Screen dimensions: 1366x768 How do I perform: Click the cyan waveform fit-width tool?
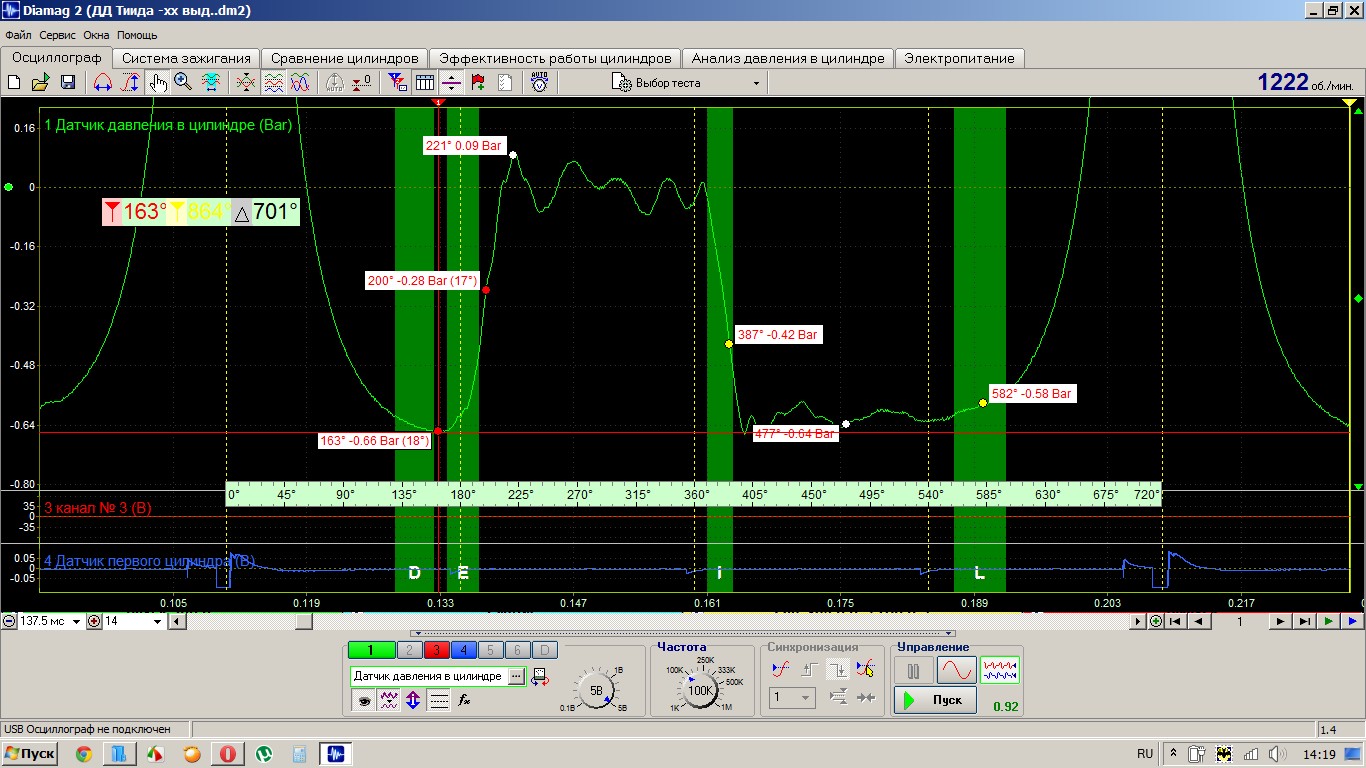point(211,83)
